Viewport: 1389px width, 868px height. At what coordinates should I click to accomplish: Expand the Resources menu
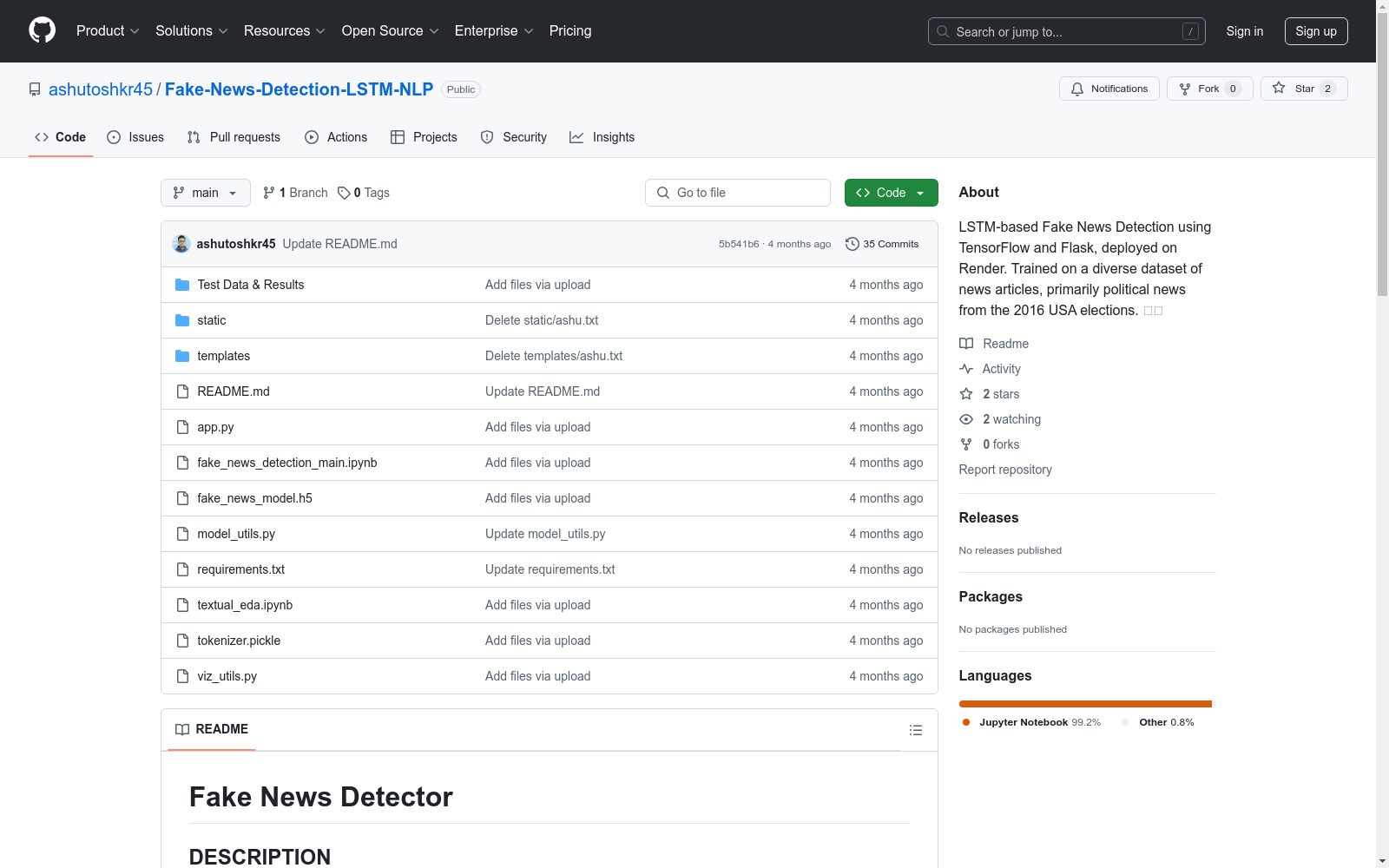click(284, 31)
